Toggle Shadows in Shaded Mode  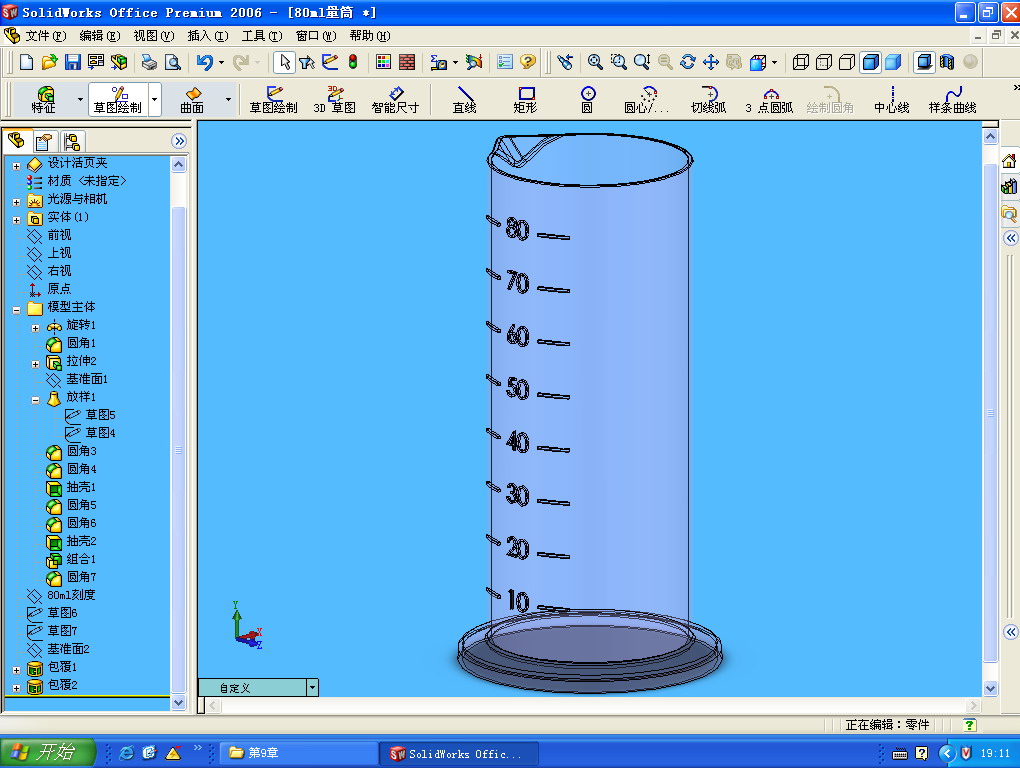(924, 62)
